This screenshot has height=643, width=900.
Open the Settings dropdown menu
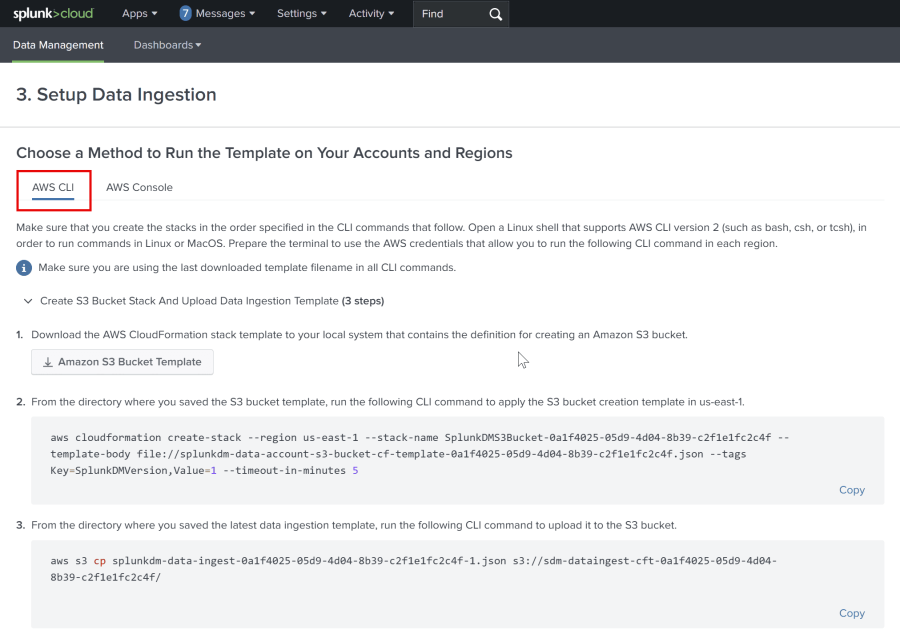[x=301, y=13]
